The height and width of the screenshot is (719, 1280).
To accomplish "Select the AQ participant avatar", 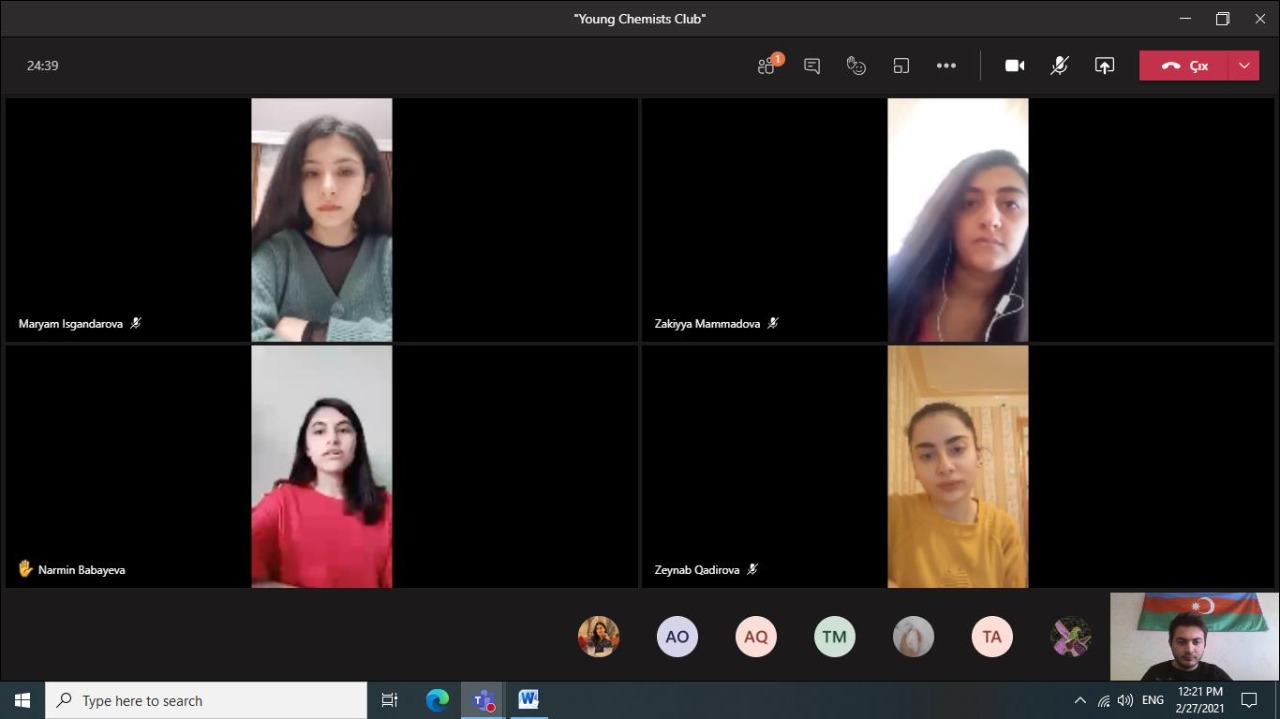I will point(756,637).
